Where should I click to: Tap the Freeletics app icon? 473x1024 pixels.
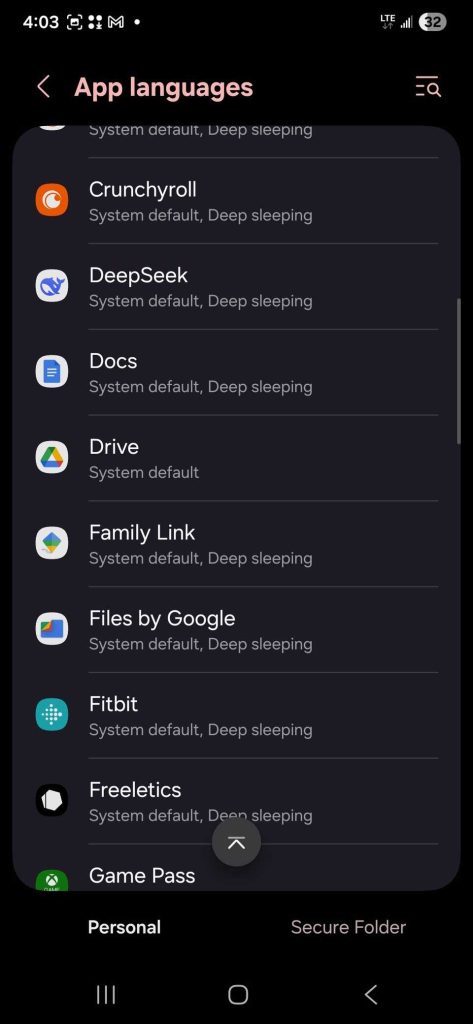(52, 800)
